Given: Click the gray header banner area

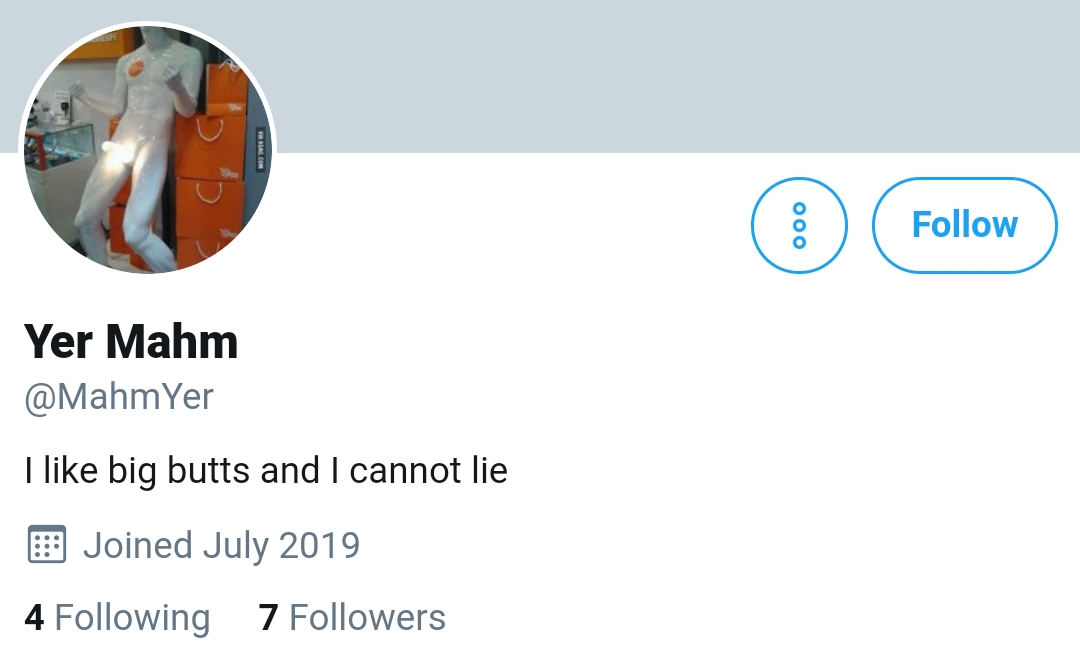Looking at the screenshot, I should 675,76.
